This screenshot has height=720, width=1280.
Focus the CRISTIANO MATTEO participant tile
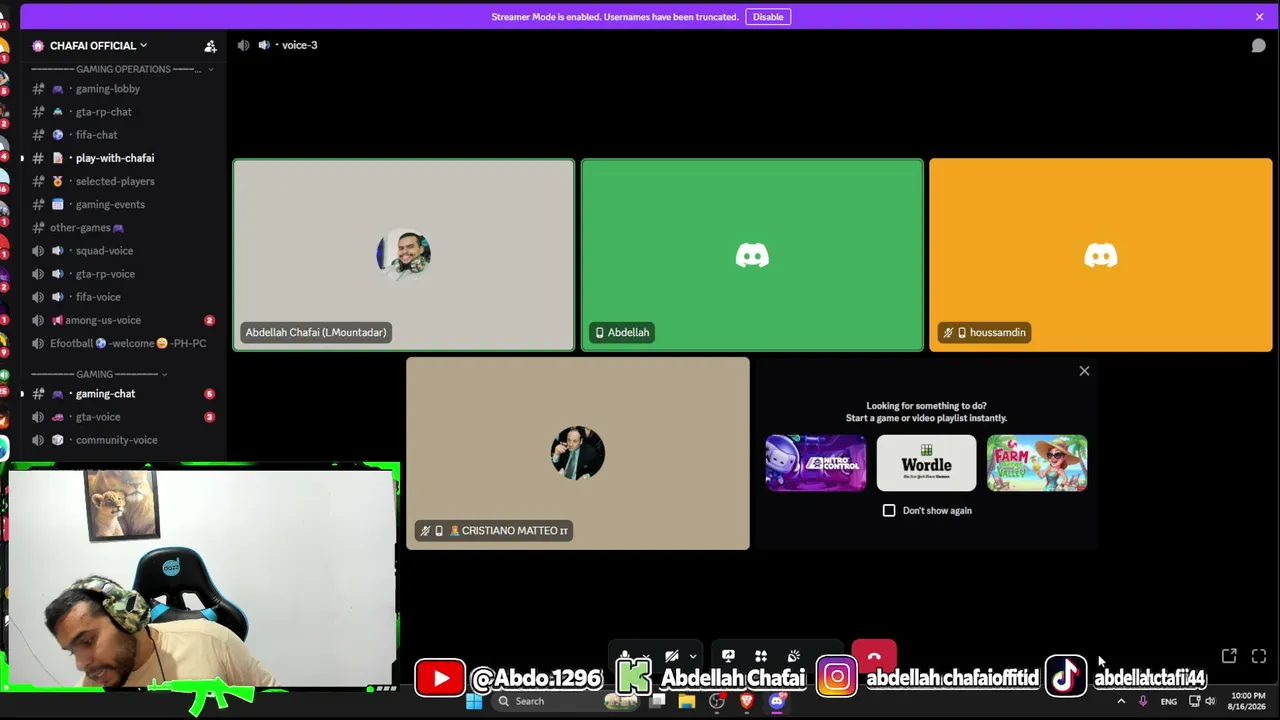(x=578, y=453)
